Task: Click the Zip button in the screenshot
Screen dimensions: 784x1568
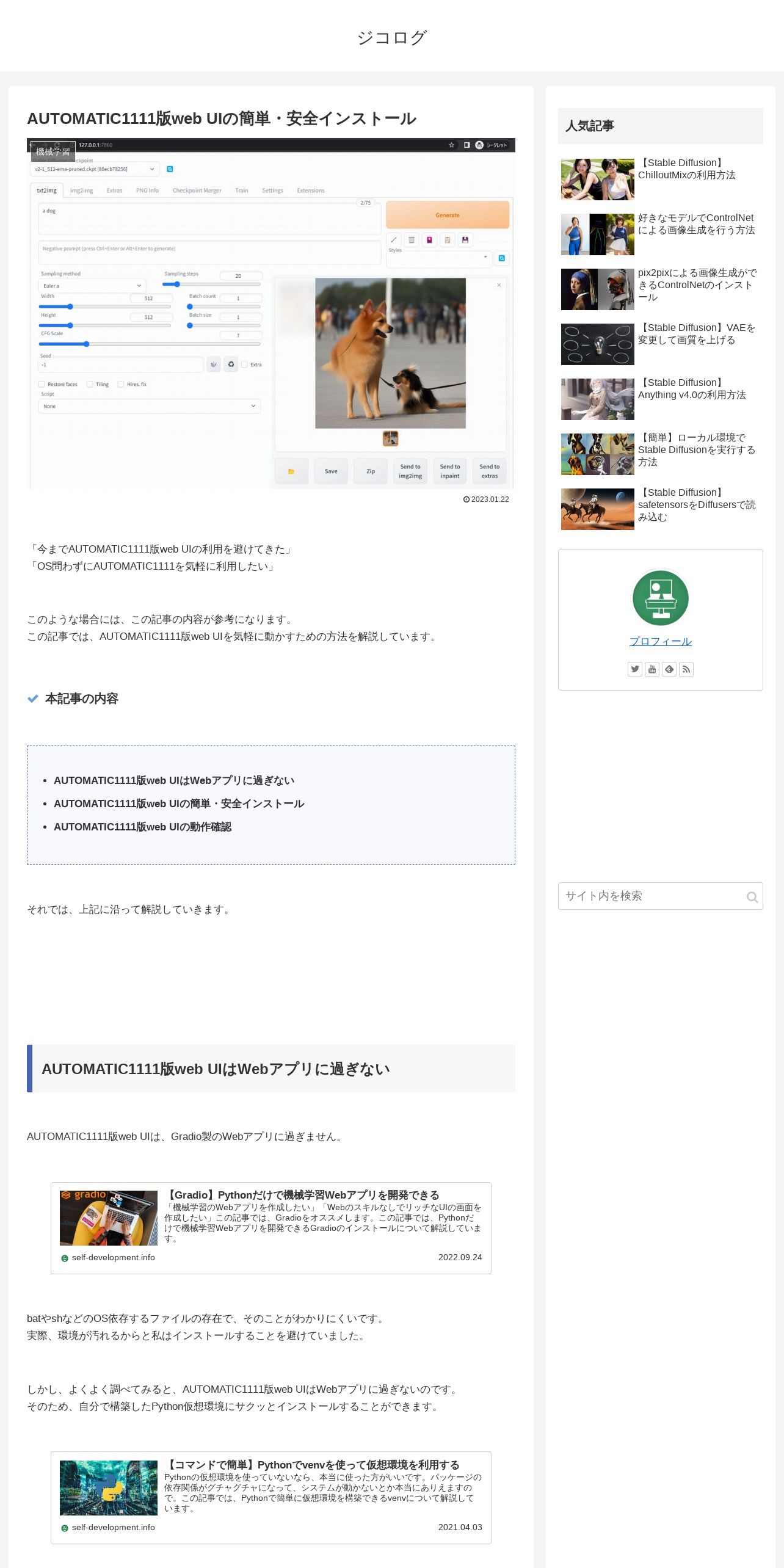Action: pyautogui.click(x=371, y=471)
